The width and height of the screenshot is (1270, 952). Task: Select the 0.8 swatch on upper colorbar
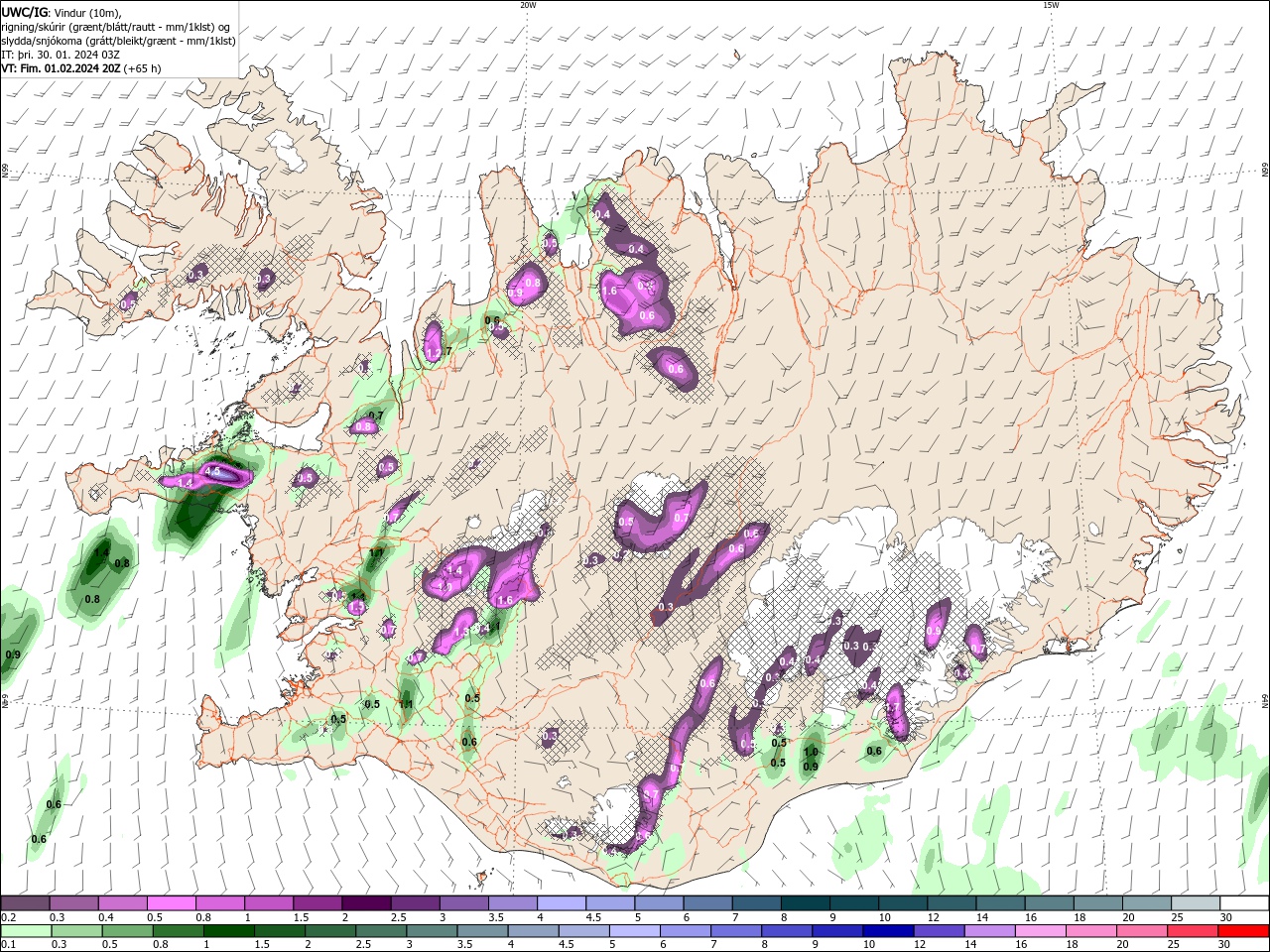click(x=219, y=903)
